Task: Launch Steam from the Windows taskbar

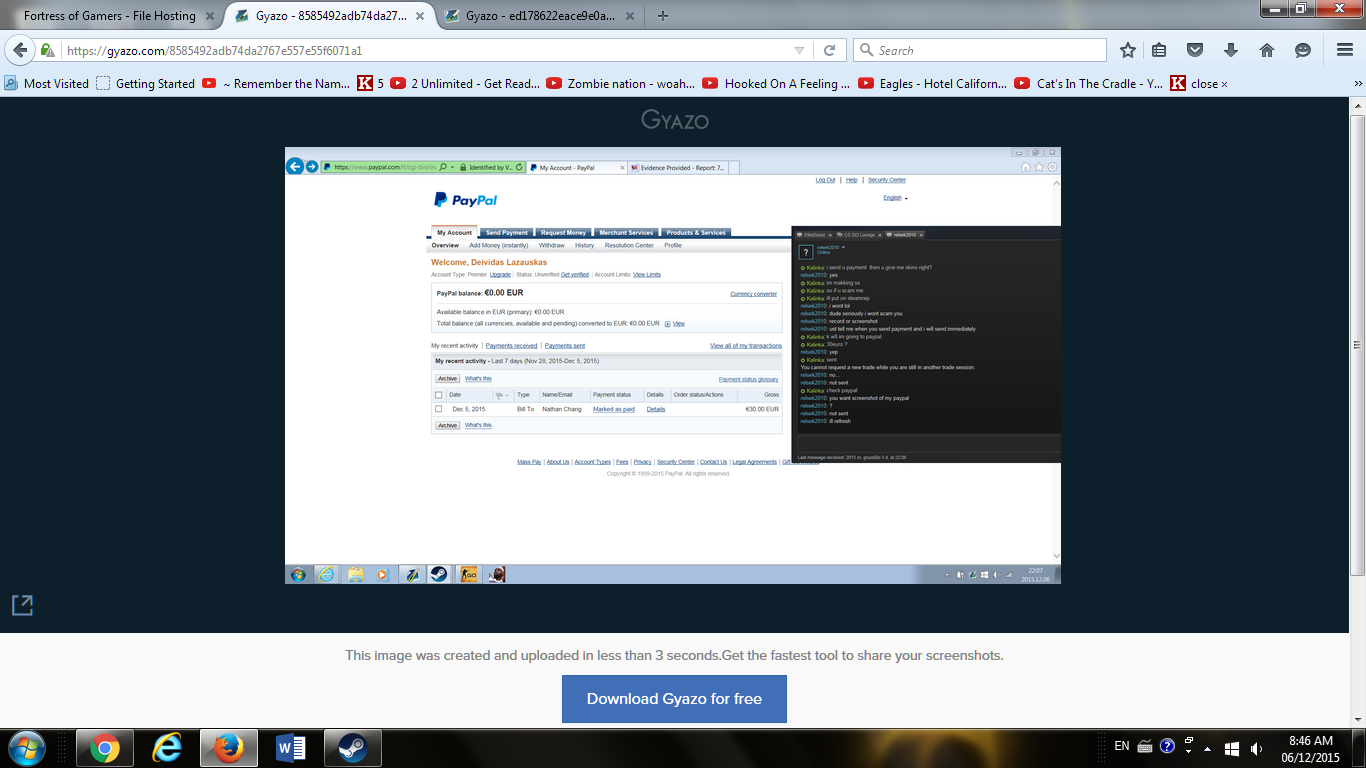Action: pos(351,747)
